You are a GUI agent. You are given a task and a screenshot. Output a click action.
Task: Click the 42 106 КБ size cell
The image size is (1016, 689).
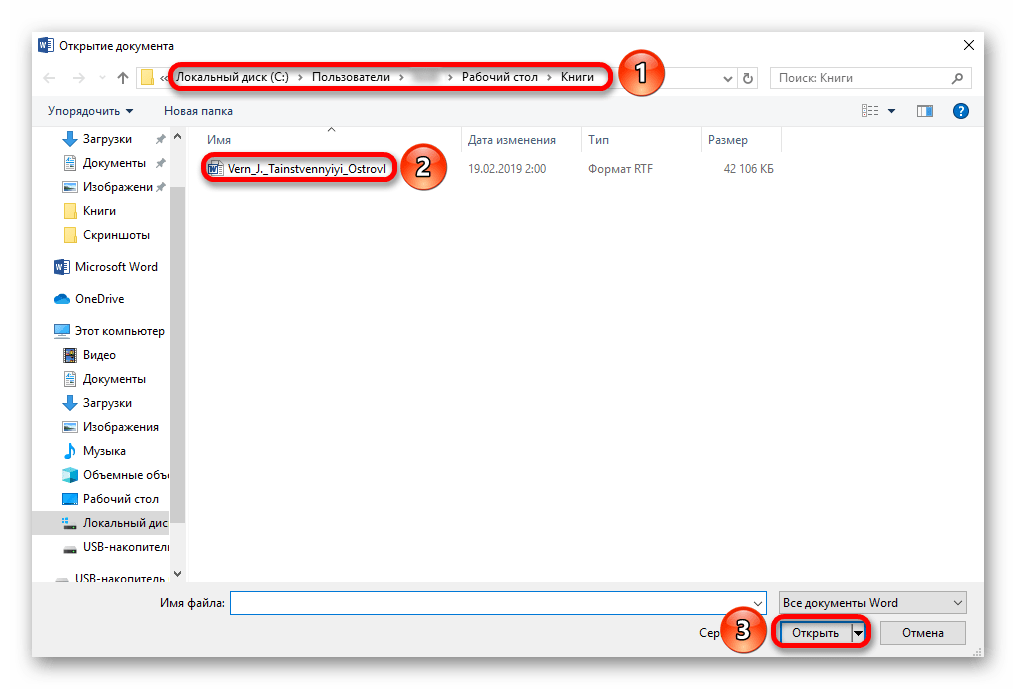748,169
